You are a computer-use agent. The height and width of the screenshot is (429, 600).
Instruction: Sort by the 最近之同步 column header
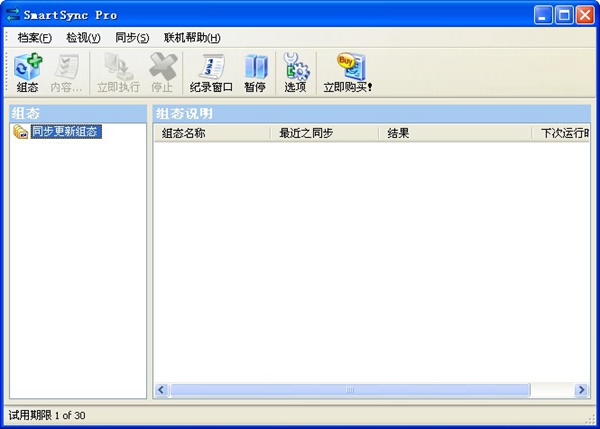[x=324, y=133]
